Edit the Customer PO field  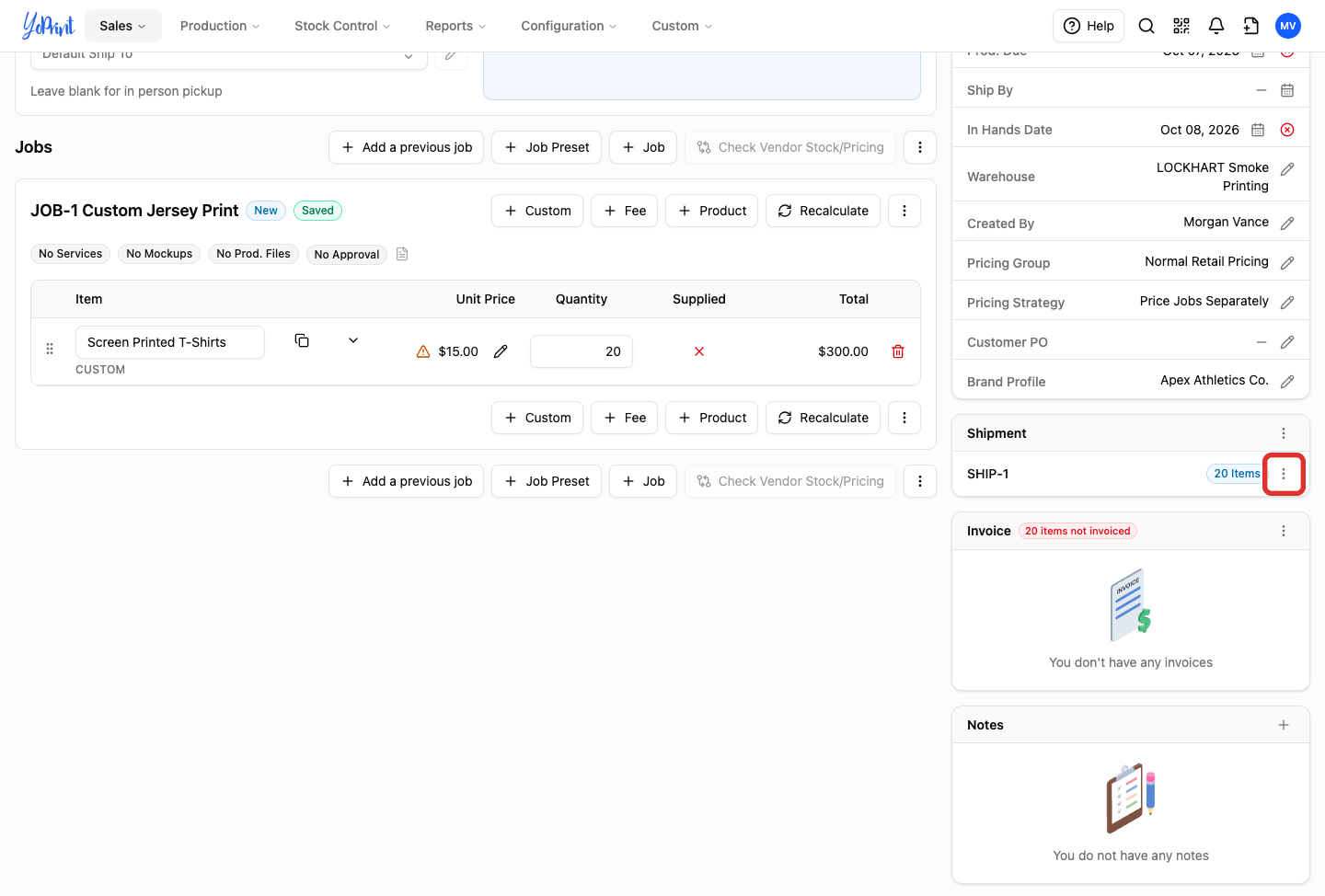pyautogui.click(x=1287, y=342)
